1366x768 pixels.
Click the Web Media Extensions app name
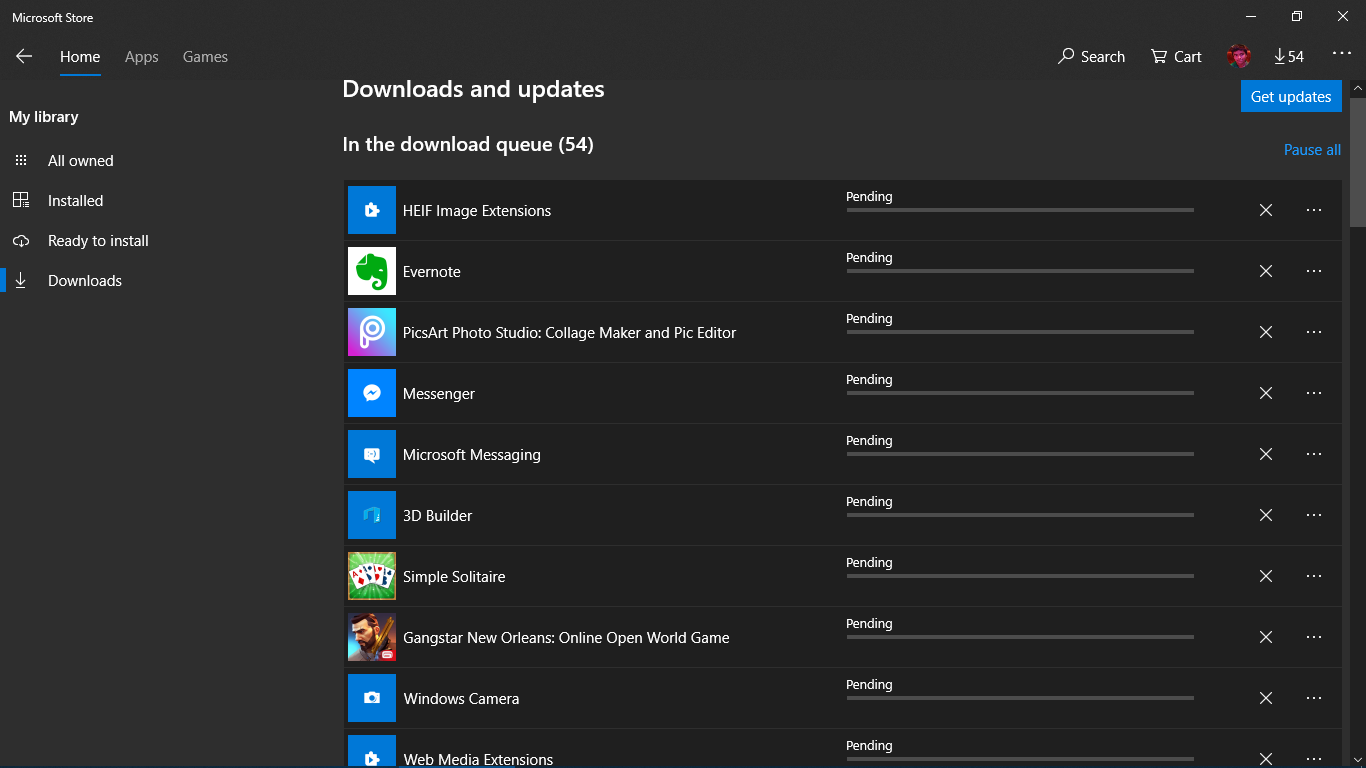tap(478, 759)
